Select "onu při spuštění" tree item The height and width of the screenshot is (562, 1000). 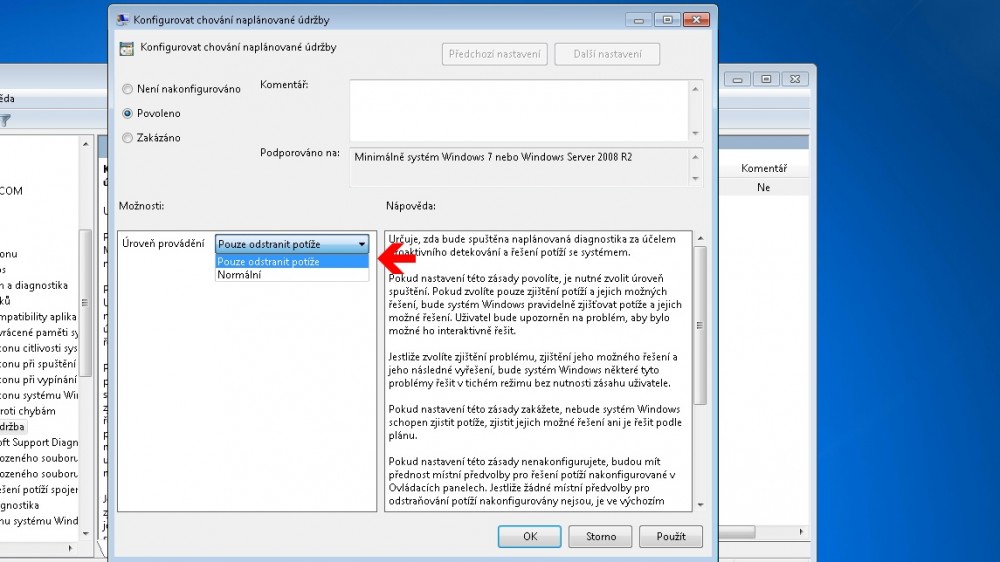[x=38, y=364]
